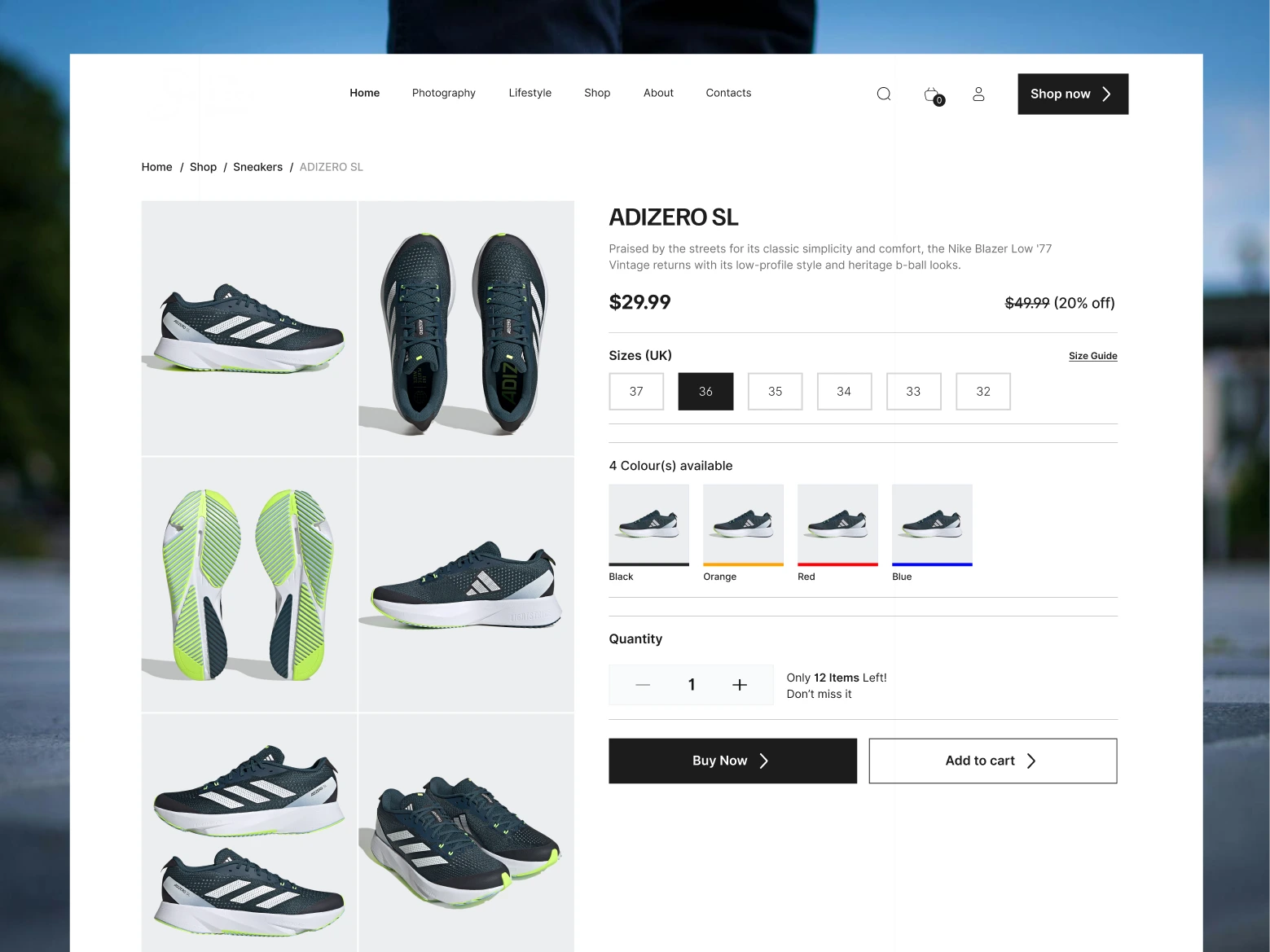
Task: Choose the Orange colour option
Action: point(743,533)
